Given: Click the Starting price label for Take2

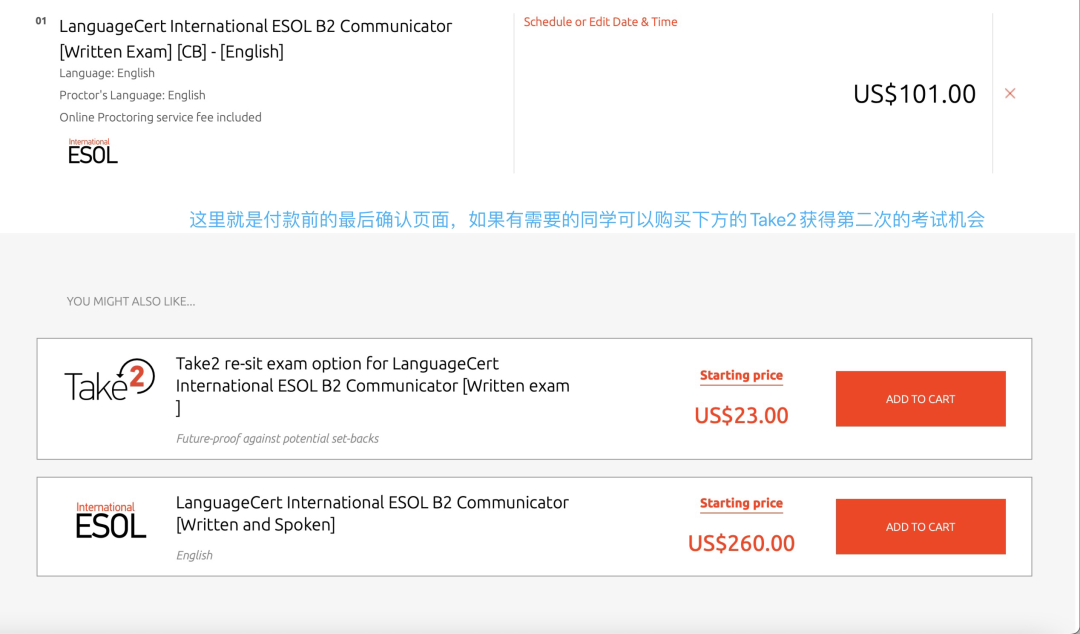Looking at the screenshot, I should (741, 376).
